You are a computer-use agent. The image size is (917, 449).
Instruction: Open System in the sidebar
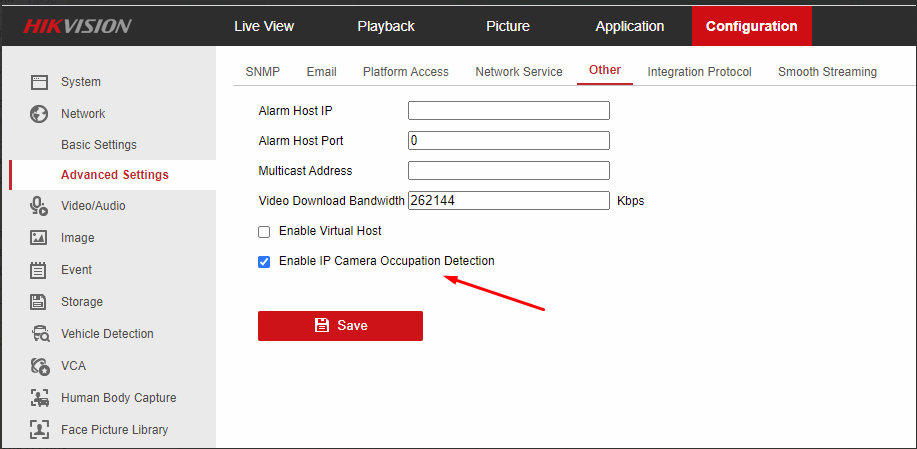click(81, 82)
